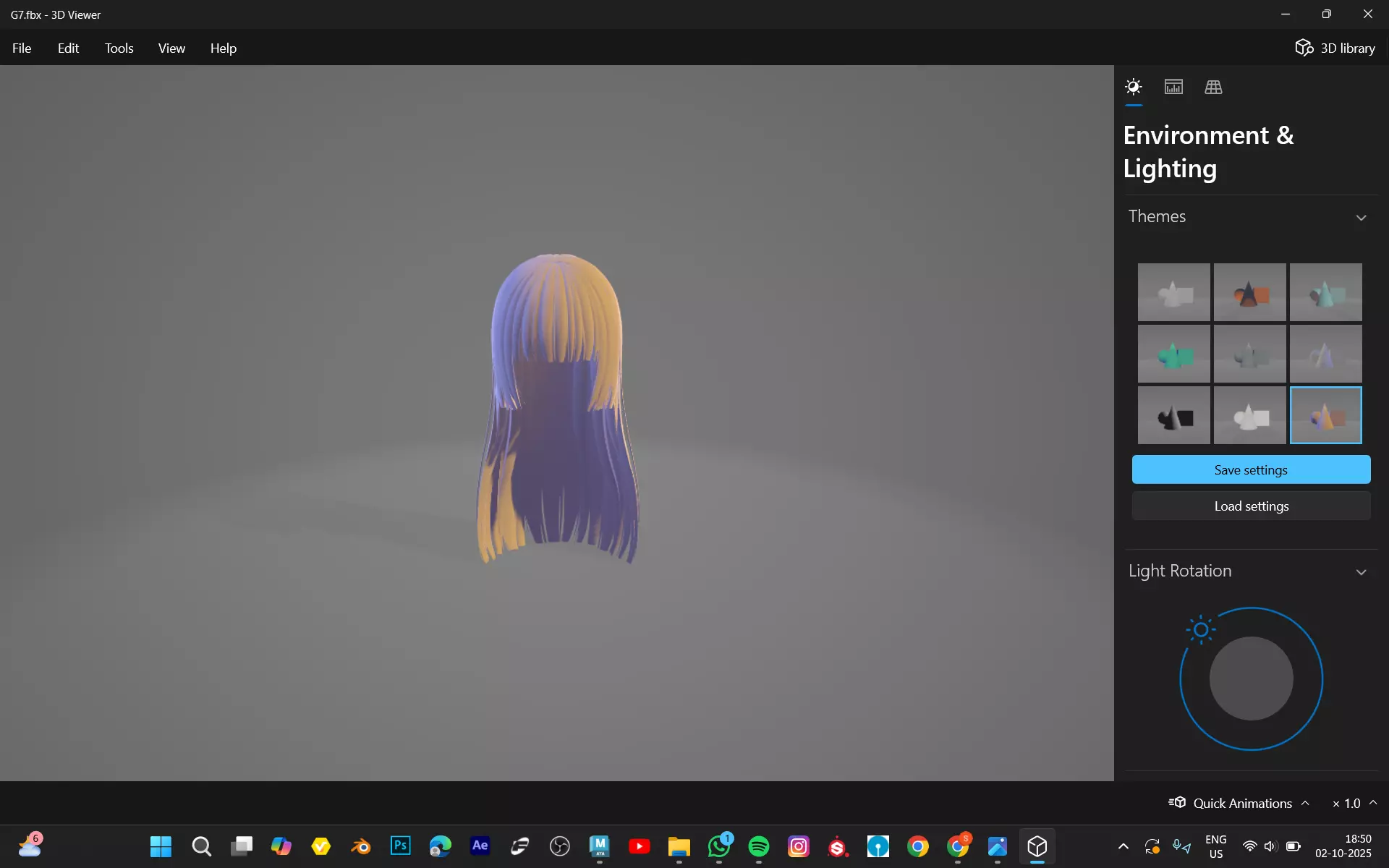
Task: Select the plain white shapes theme thumbnail
Action: [x=1173, y=292]
